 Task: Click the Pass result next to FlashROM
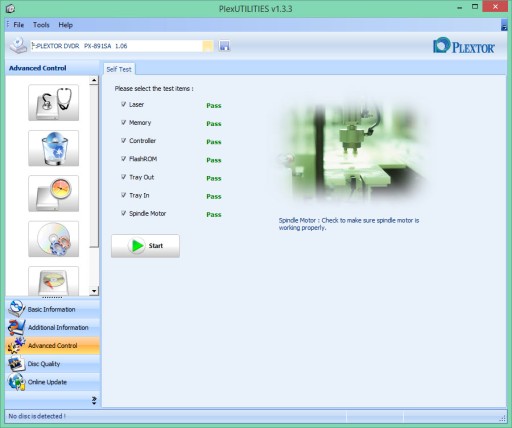[214, 160]
